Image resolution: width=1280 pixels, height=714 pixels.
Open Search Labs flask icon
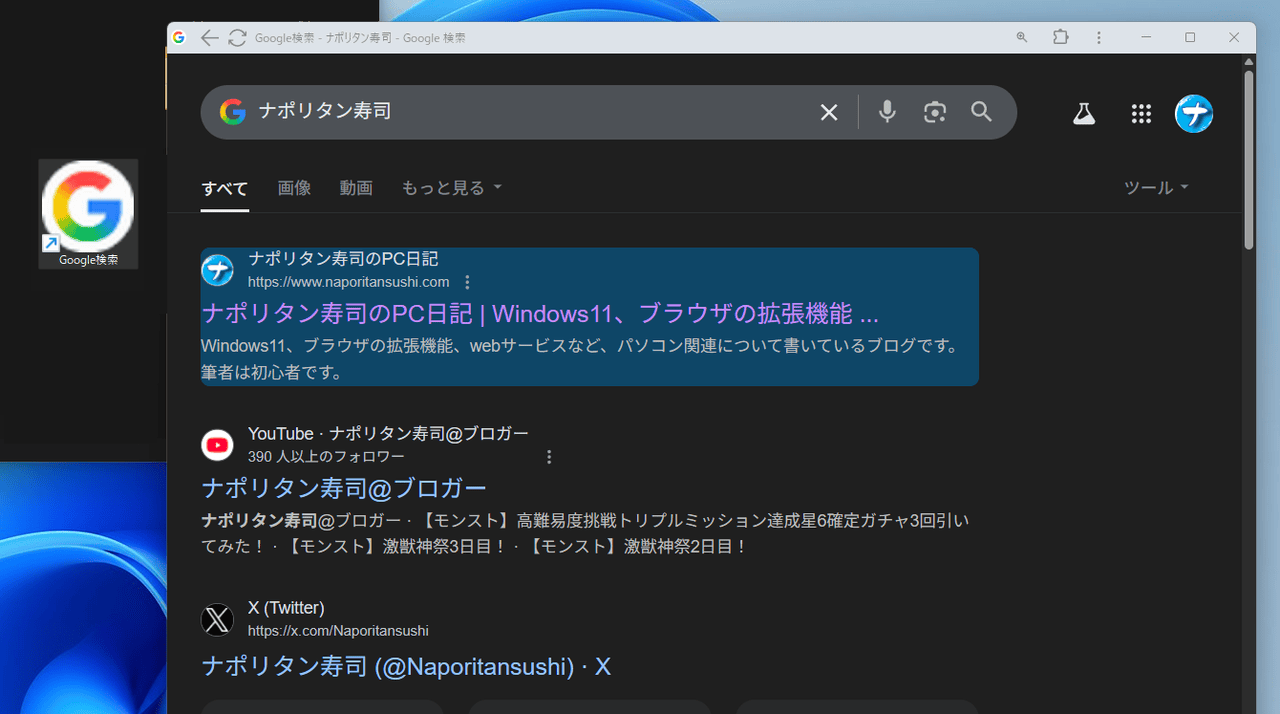1084,114
